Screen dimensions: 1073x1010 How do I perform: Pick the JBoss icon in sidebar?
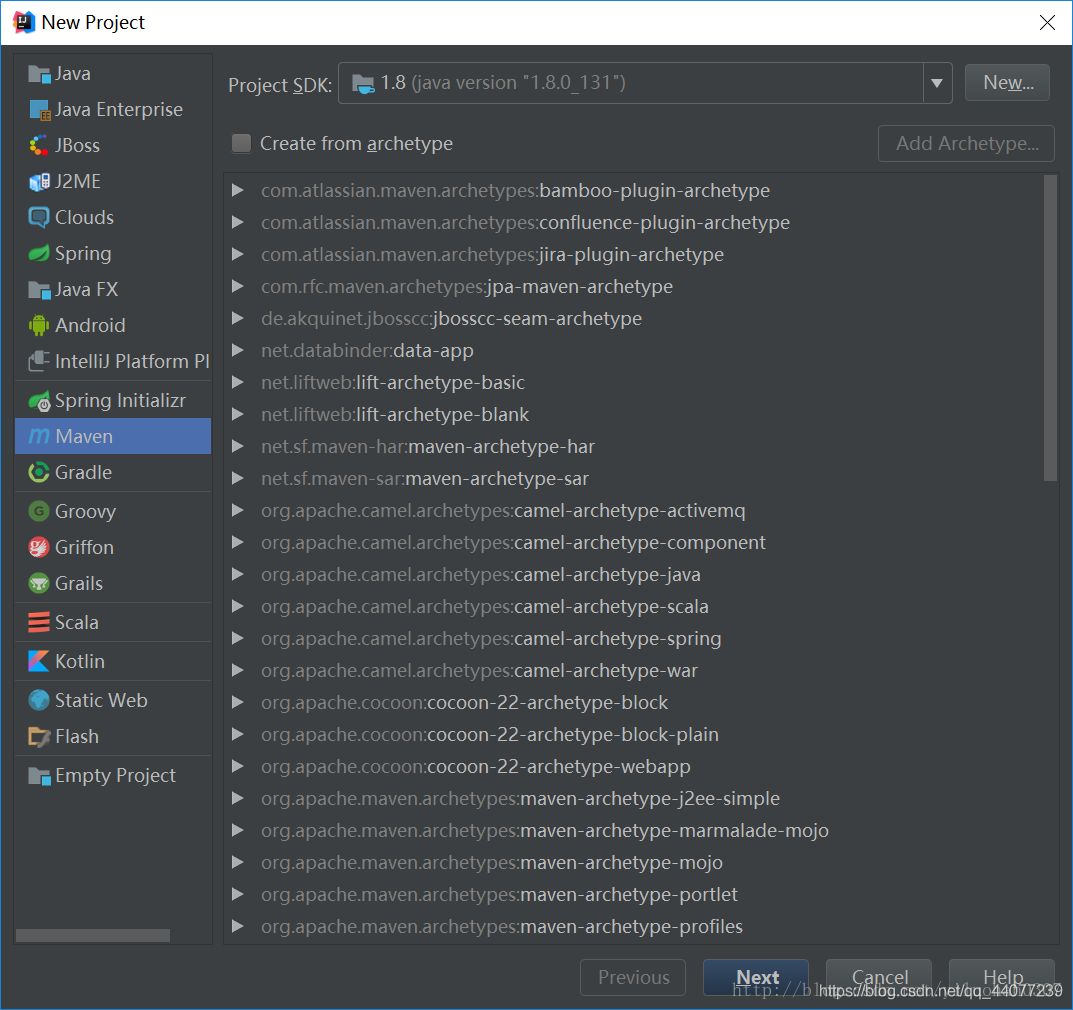[x=39, y=146]
